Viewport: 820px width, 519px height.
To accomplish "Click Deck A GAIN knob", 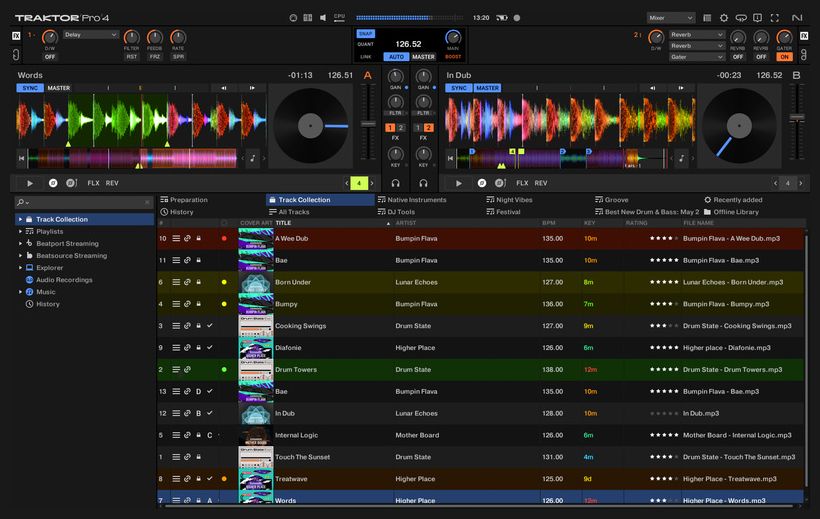I will [396, 76].
